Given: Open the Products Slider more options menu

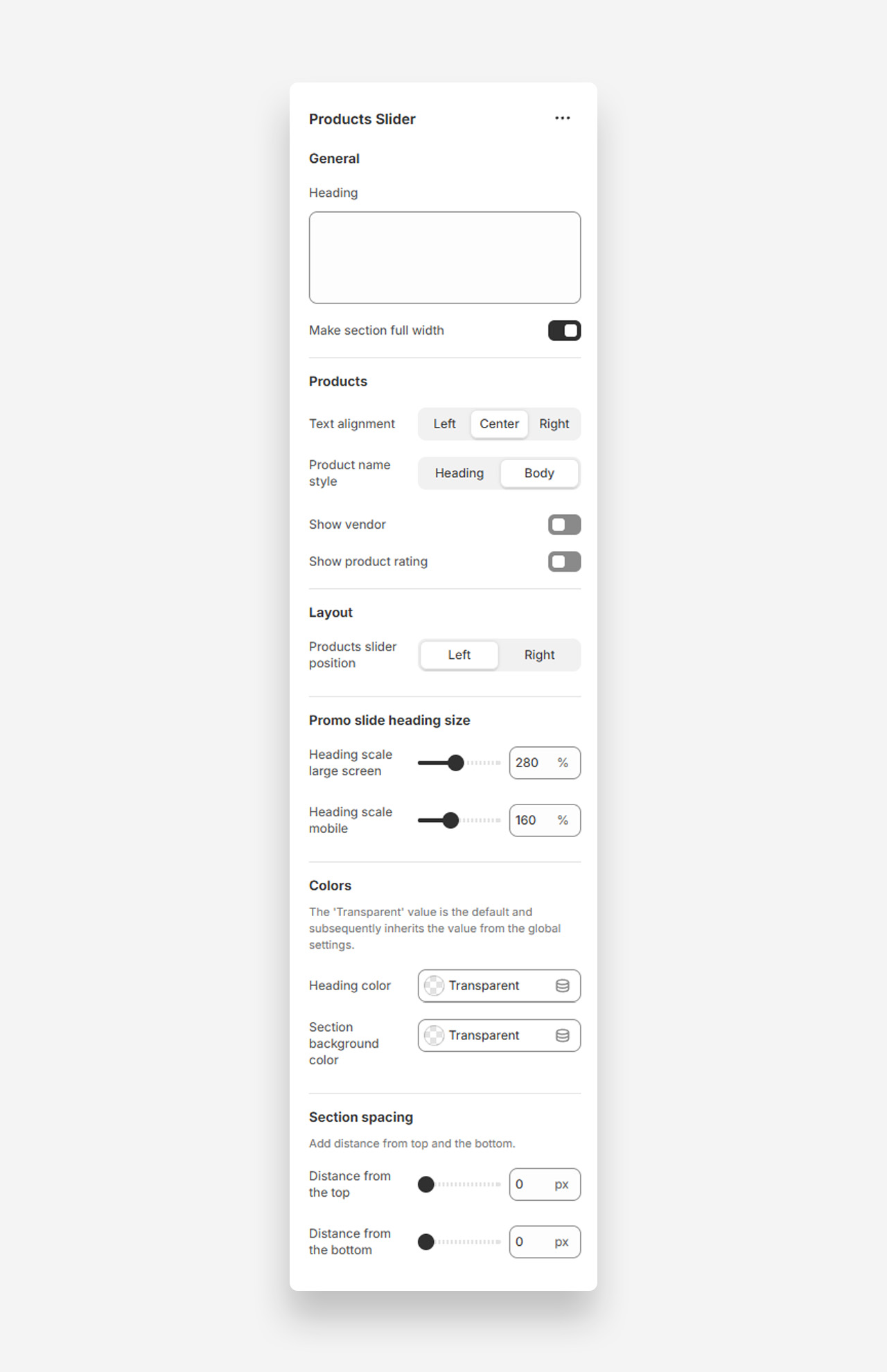Looking at the screenshot, I should pyautogui.click(x=562, y=118).
